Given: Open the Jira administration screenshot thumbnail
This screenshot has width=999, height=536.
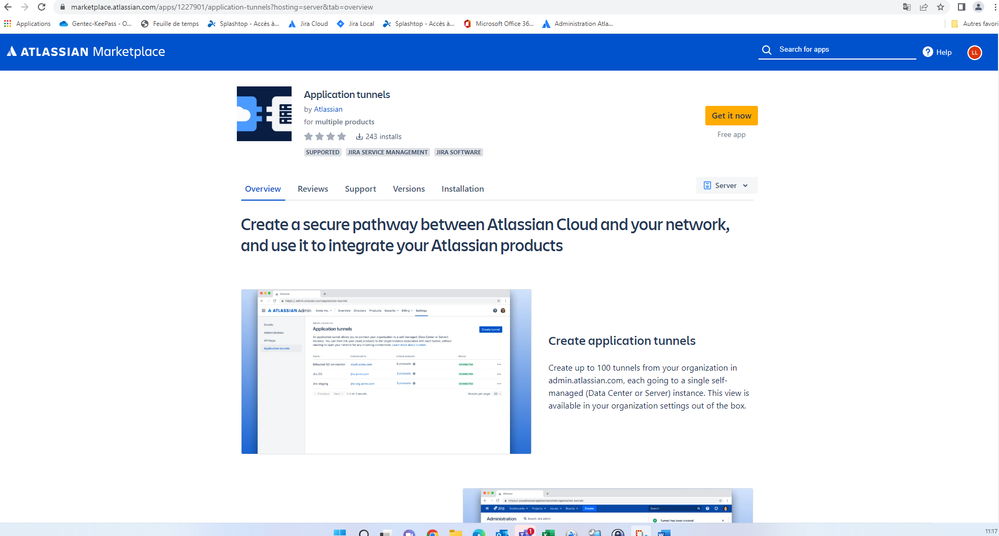Looking at the screenshot, I should pos(608,505).
